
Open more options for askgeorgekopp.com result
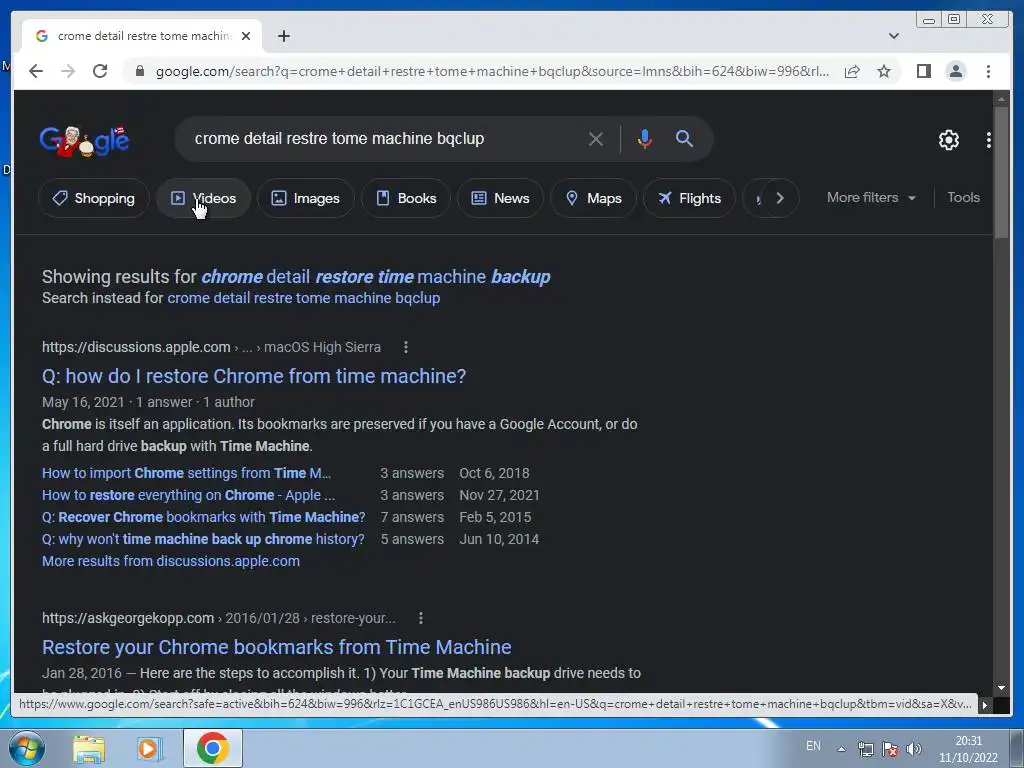point(421,618)
